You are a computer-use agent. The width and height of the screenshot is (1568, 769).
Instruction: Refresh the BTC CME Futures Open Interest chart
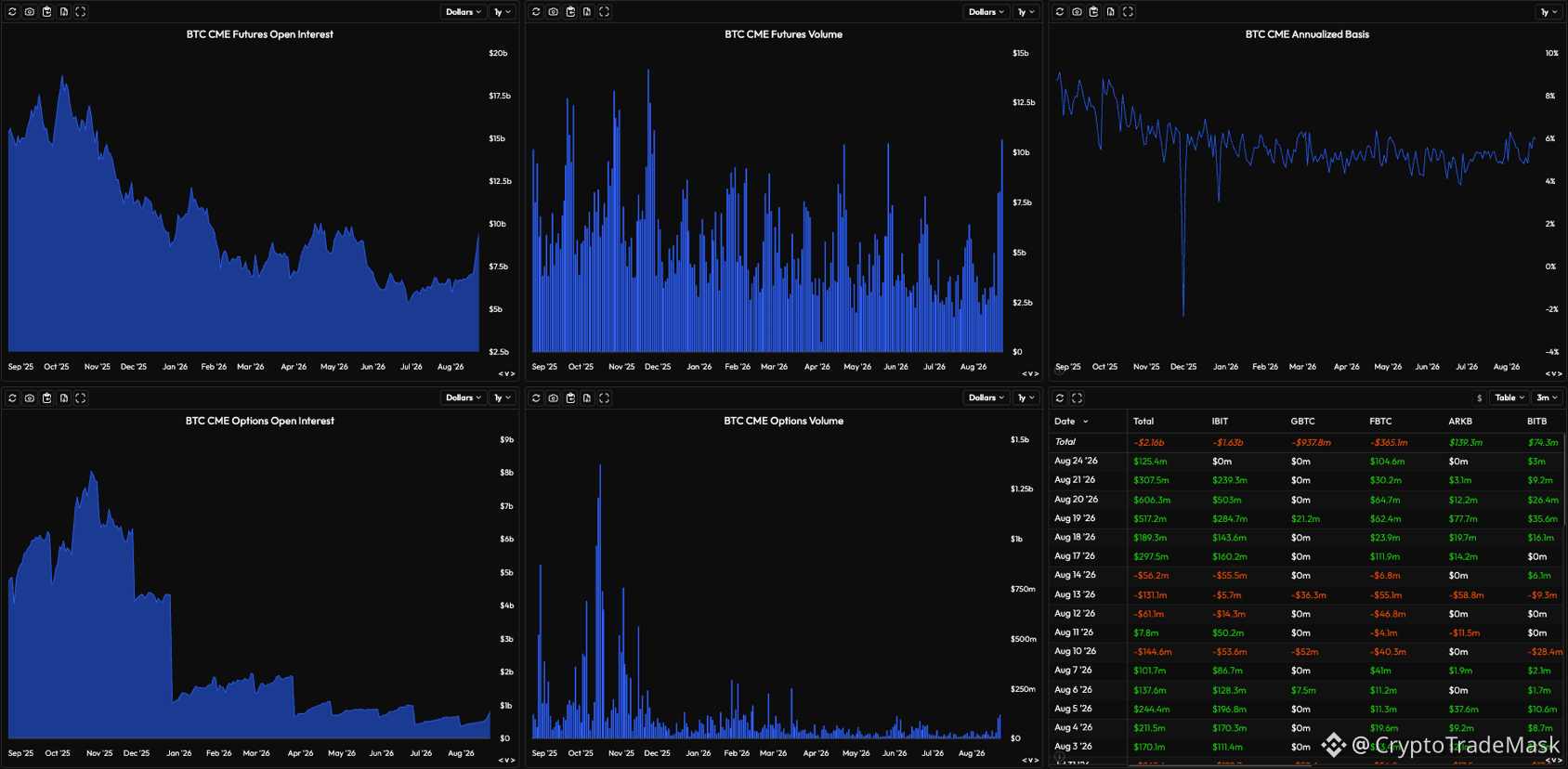click(x=12, y=12)
